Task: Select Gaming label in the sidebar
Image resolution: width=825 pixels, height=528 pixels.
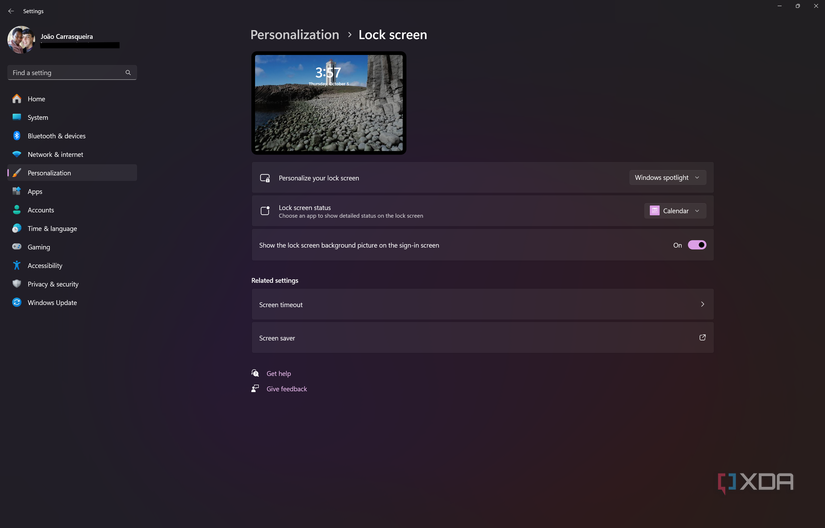Action: pyautogui.click(x=39, y=247)
